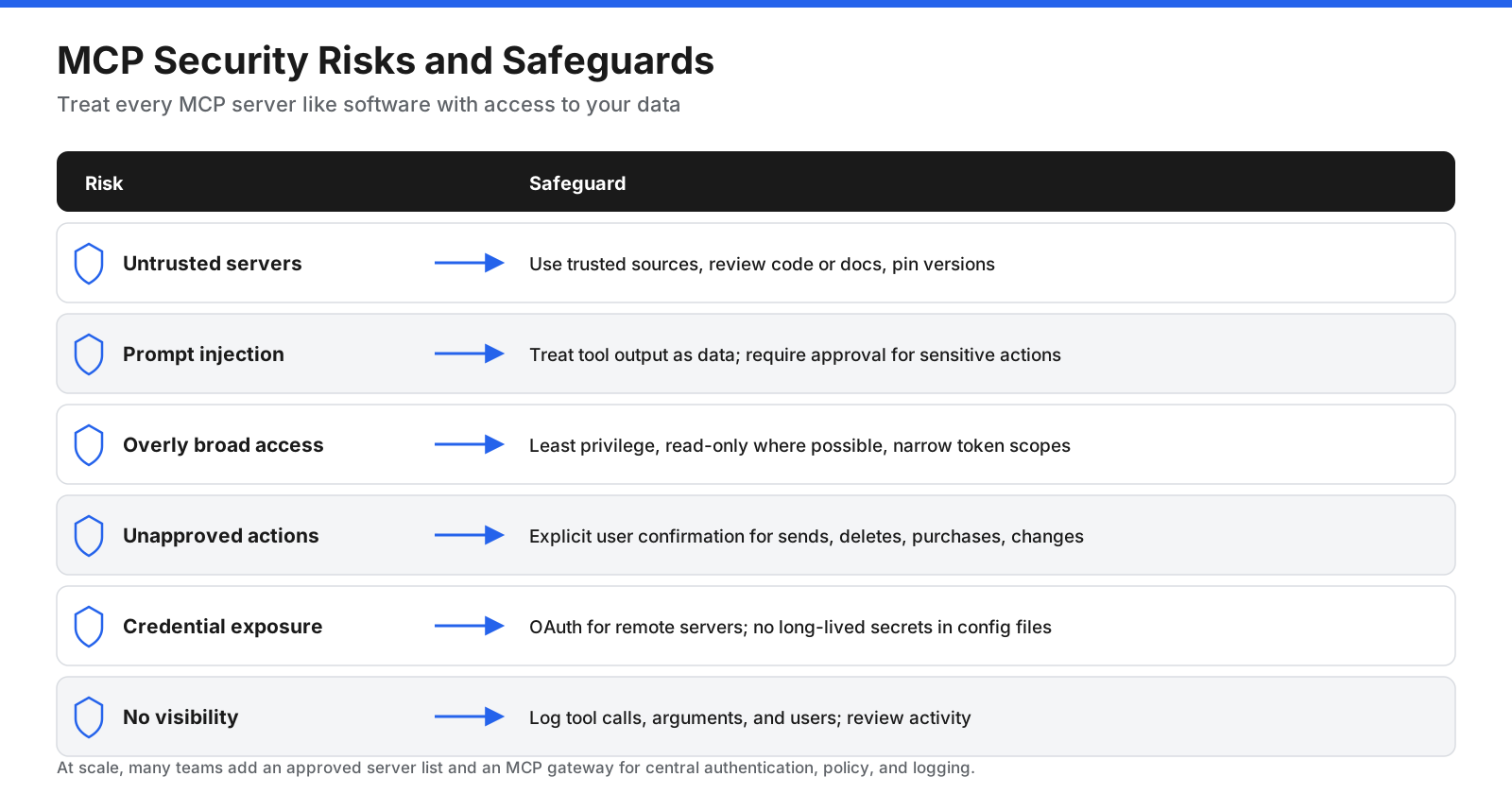Click the blue arrow in the Prompt injection row
This screenshot has height=794, width=1512.
470,354
